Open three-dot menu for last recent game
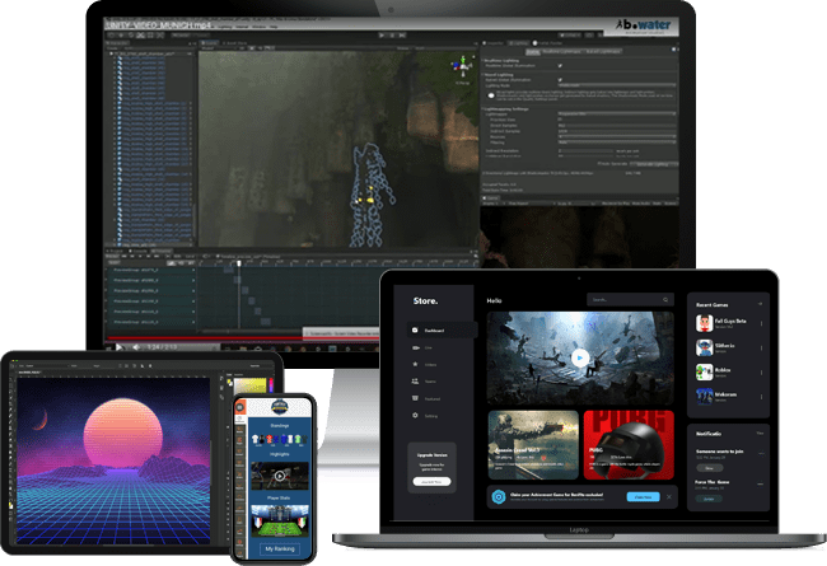Screen dimensions: 827x566 761,397
